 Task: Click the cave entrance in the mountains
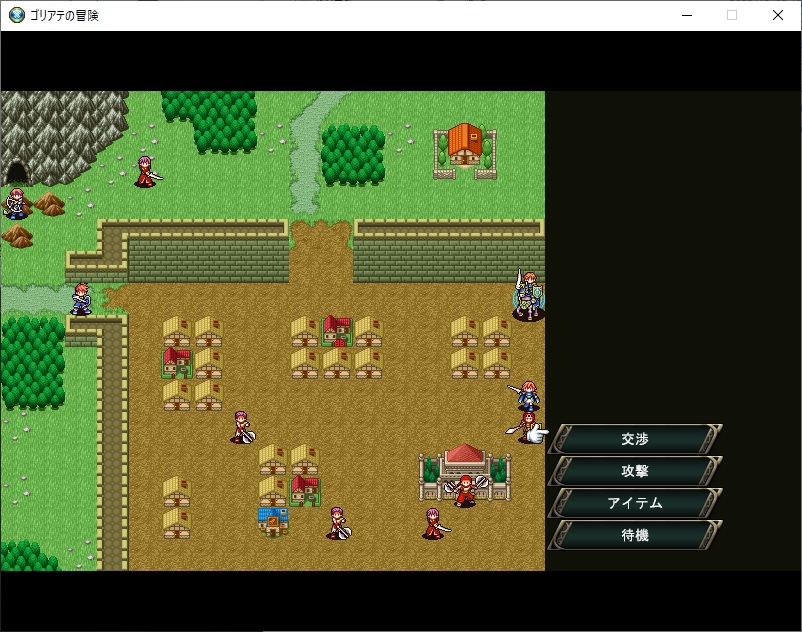16,172
